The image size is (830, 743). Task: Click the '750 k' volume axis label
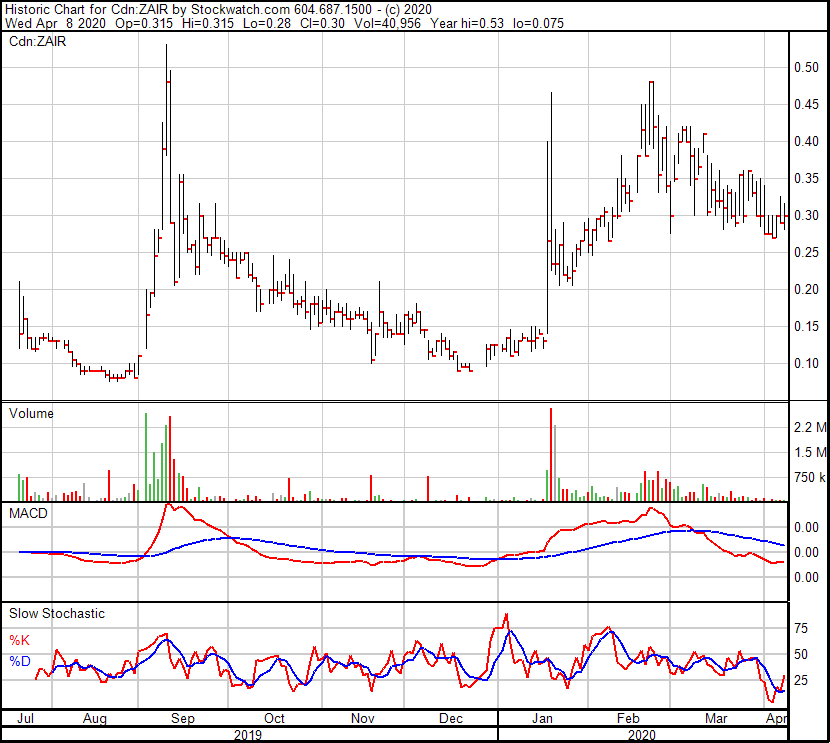[810, 477]
